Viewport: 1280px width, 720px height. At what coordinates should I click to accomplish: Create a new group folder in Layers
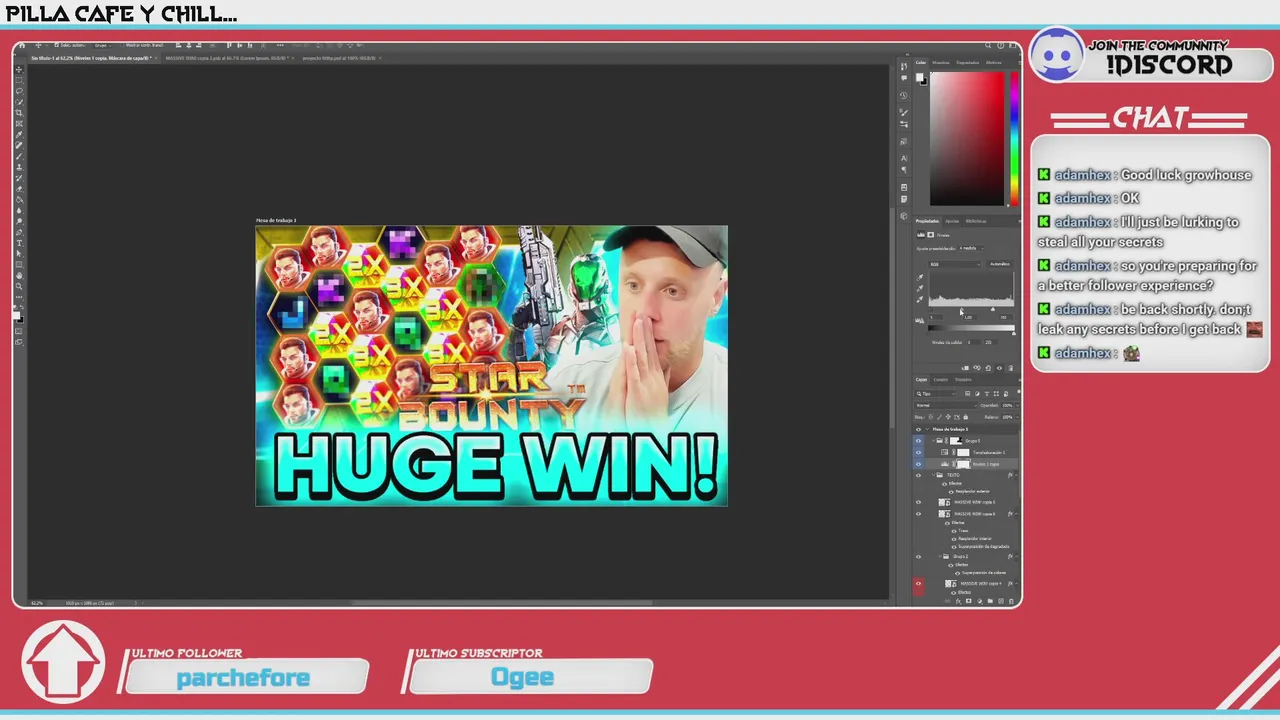(x=990, y=601)
